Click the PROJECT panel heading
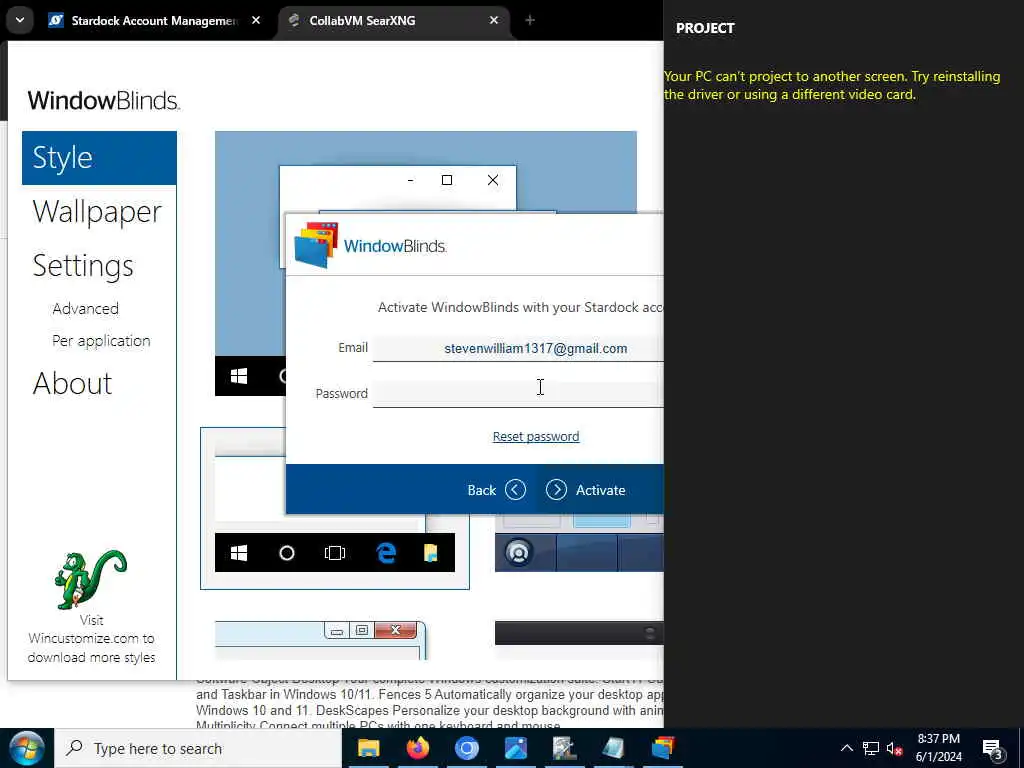This screenshot has width=1024, height=768. (705, 28)
